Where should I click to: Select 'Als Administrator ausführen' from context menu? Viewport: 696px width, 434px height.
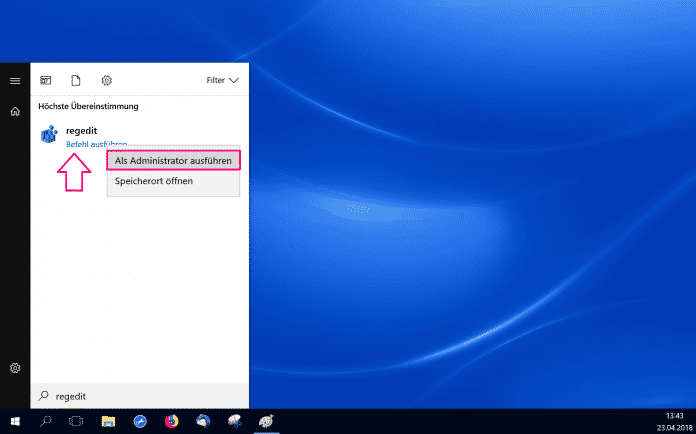(x=174, y=160)
